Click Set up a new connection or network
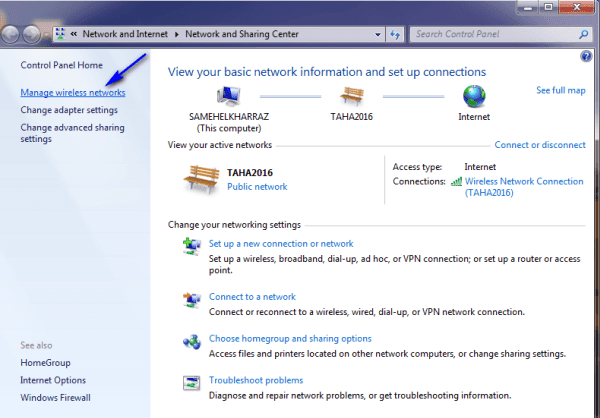 click(280, 243)
